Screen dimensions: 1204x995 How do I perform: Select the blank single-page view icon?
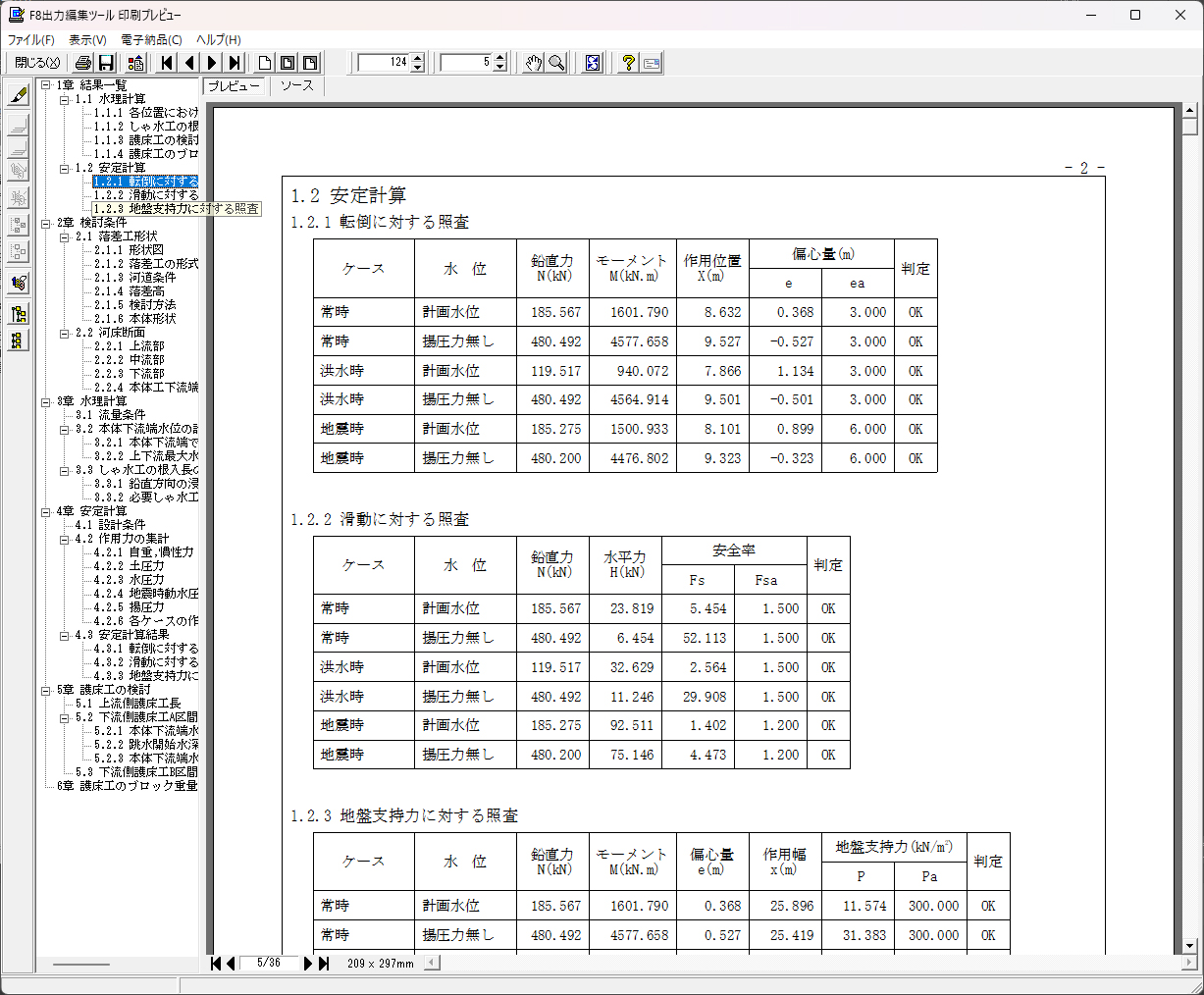coord(265,63)
